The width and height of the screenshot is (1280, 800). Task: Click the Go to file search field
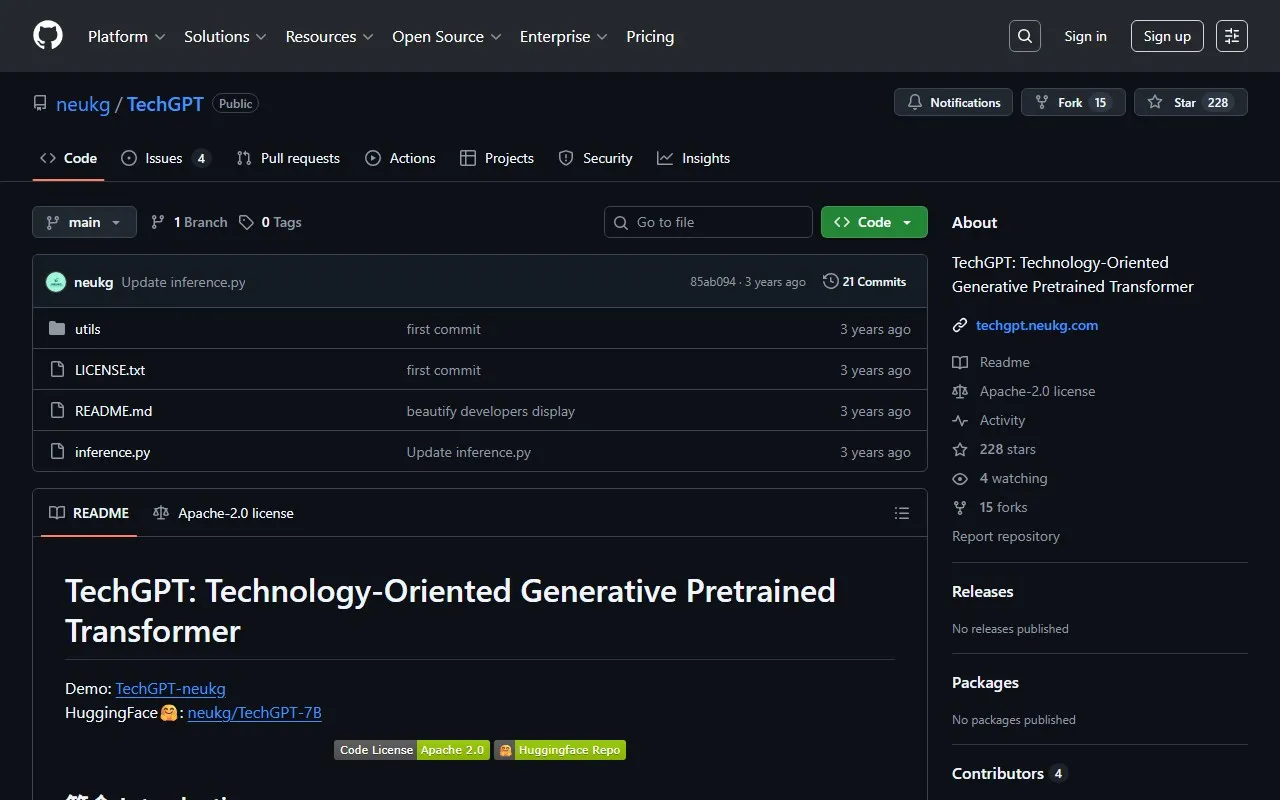[x=708, y=222]
